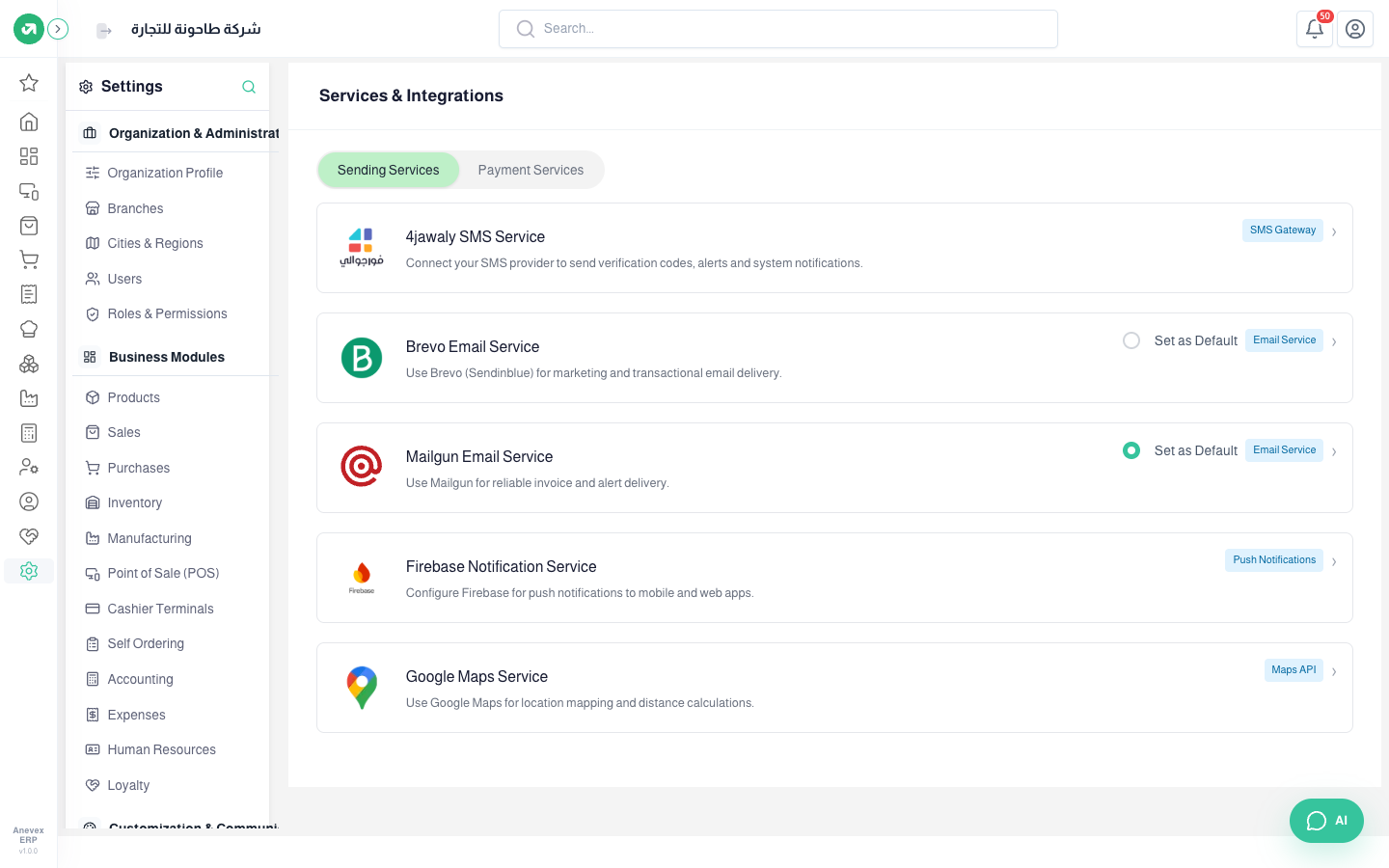Open user settings icon in left rail

point(29,467)
